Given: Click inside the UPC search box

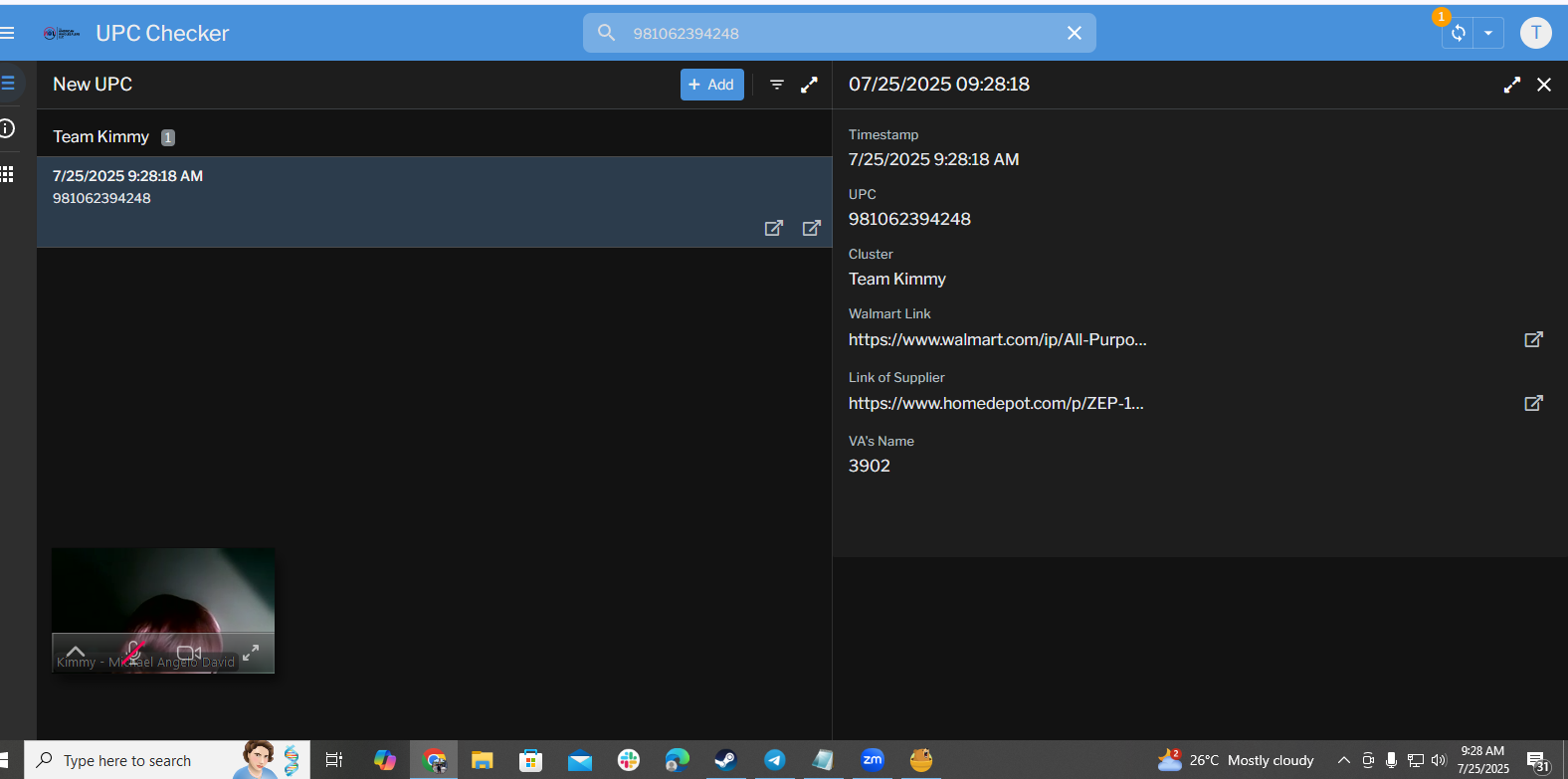Looking at the screenshot, I should click(x=836, y=33).
